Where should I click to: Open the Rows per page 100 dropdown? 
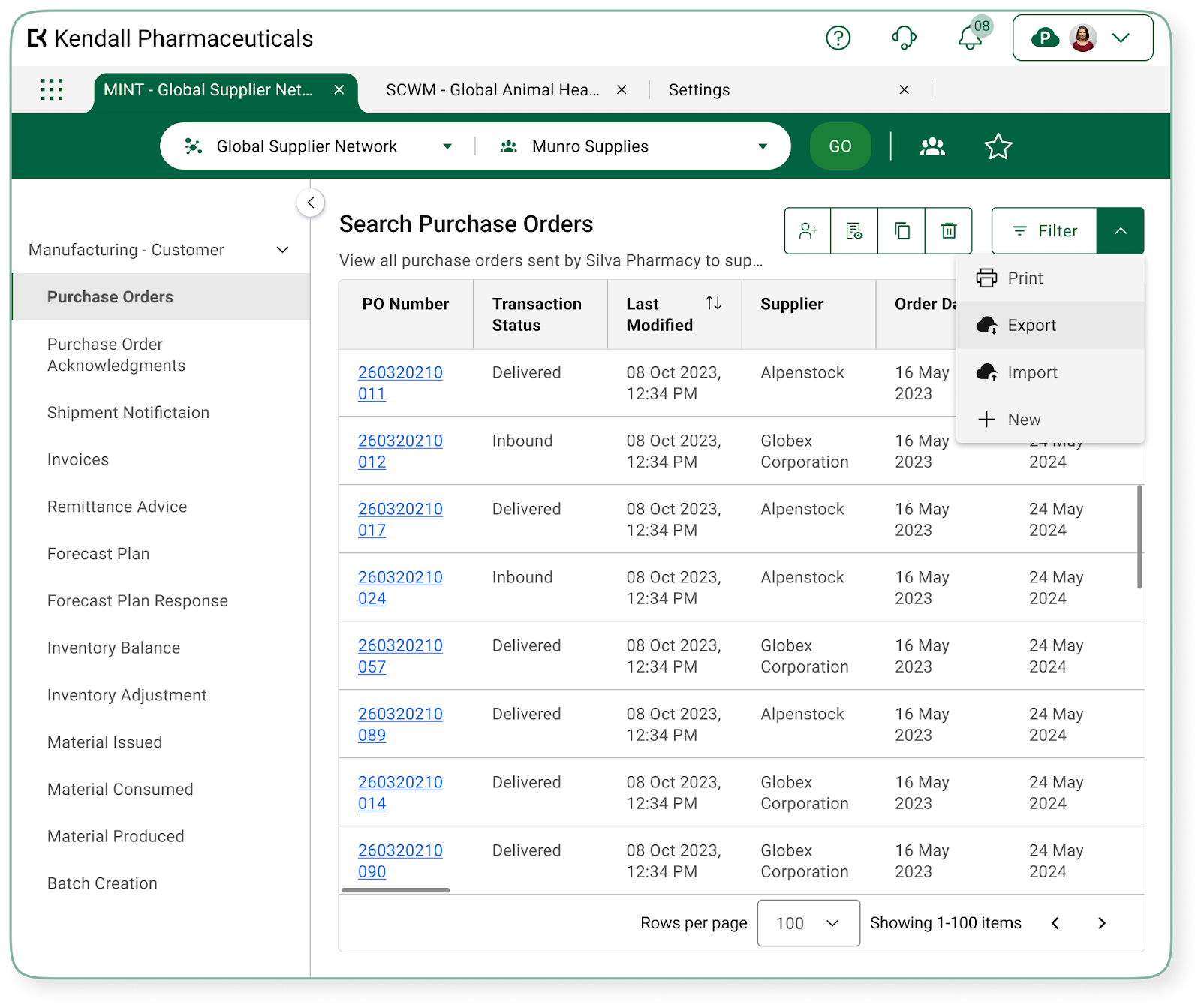click(x=808, y=923)
